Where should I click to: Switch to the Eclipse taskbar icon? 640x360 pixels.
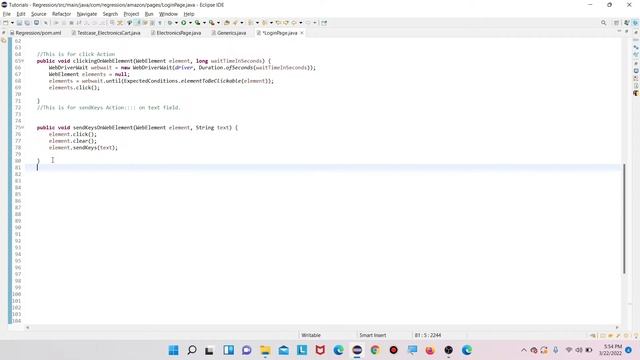pyautogui.click(x=357, y=350)
